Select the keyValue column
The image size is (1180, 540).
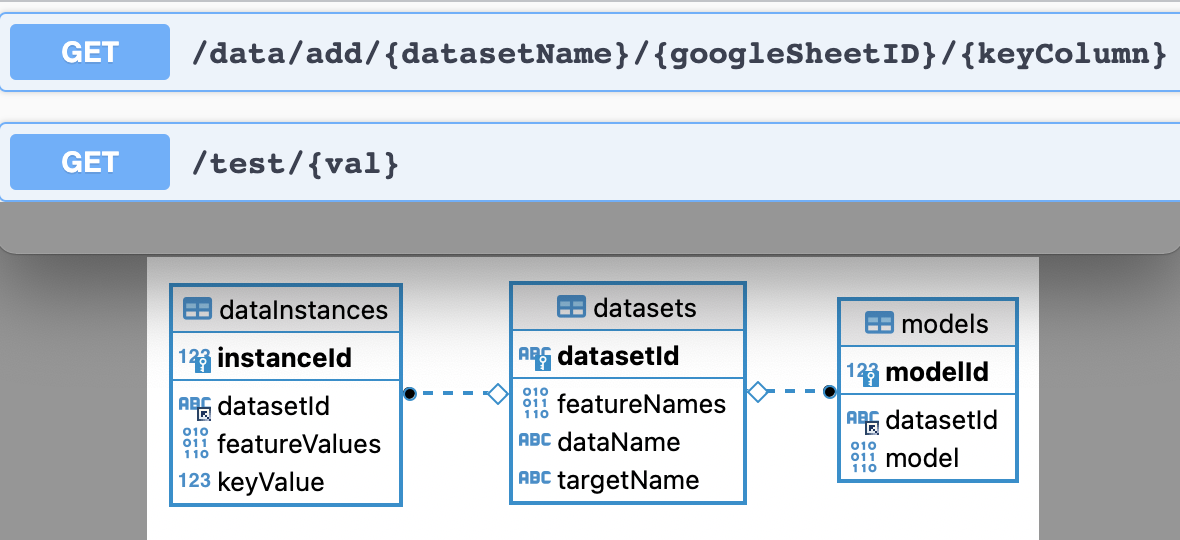[270, 481]
